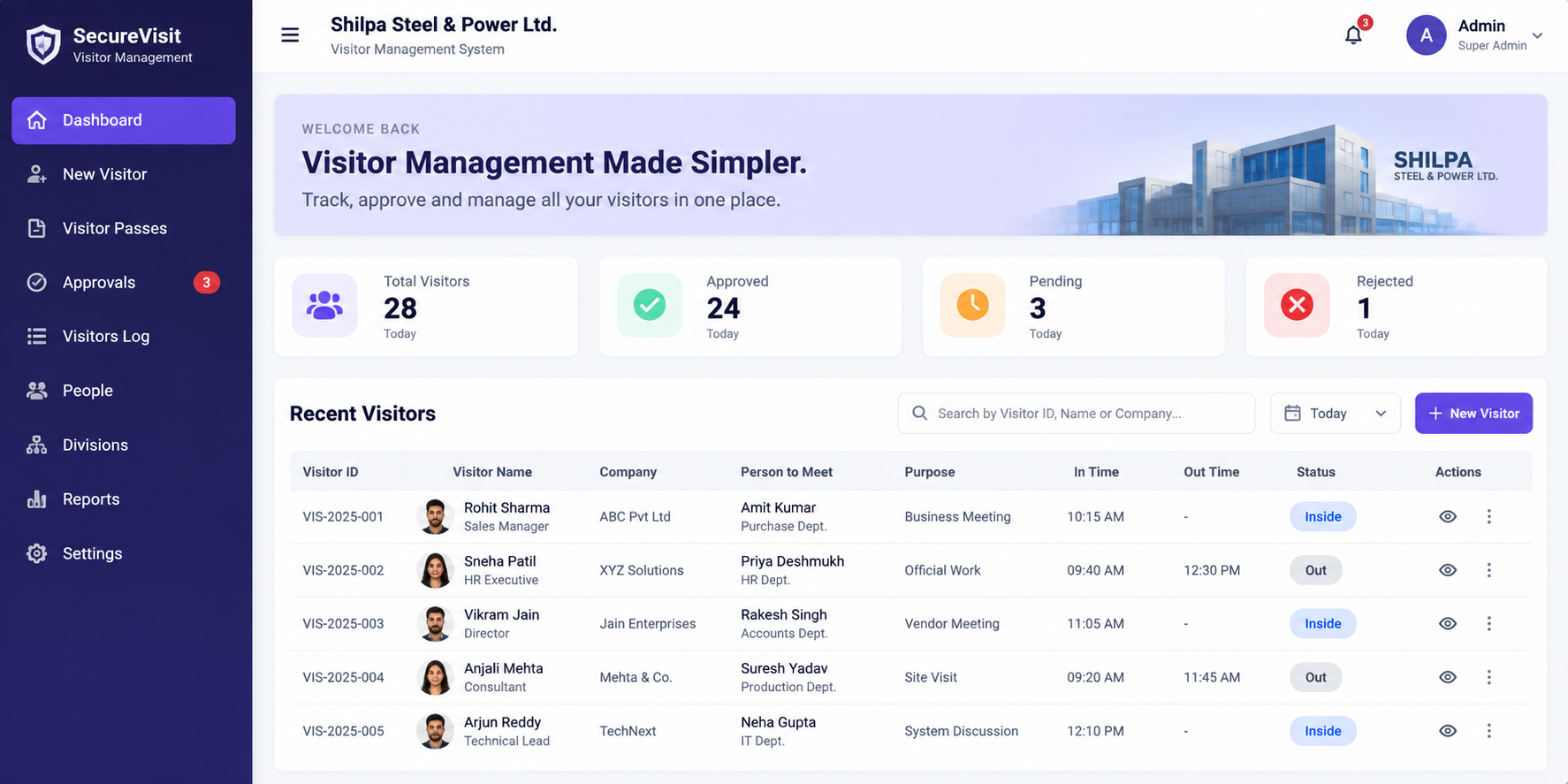Screen dimensions: 1568x784
Task: Click the search magnifier icon
Action: tap(919, 413)
